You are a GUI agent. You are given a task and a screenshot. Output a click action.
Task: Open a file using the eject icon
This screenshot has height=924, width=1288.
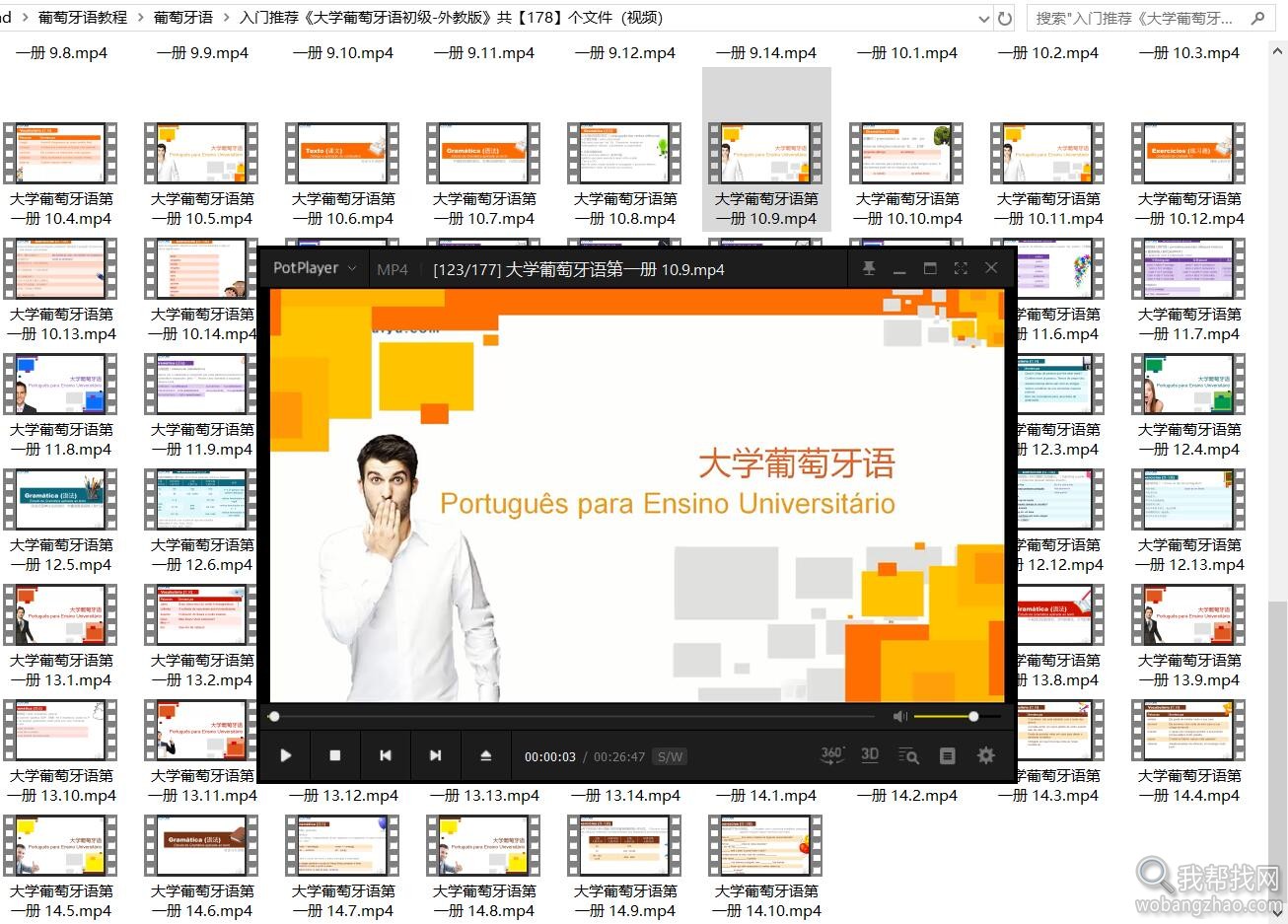486,755
